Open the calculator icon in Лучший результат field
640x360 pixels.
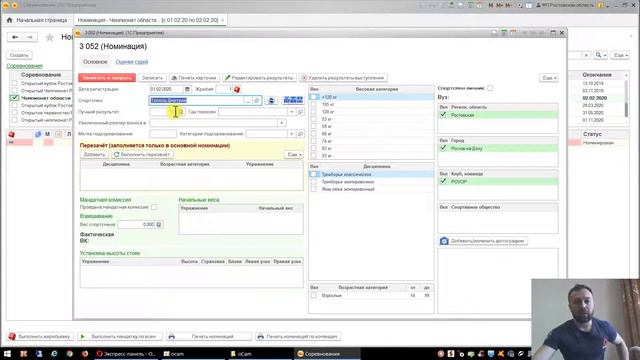click(181, 112)
